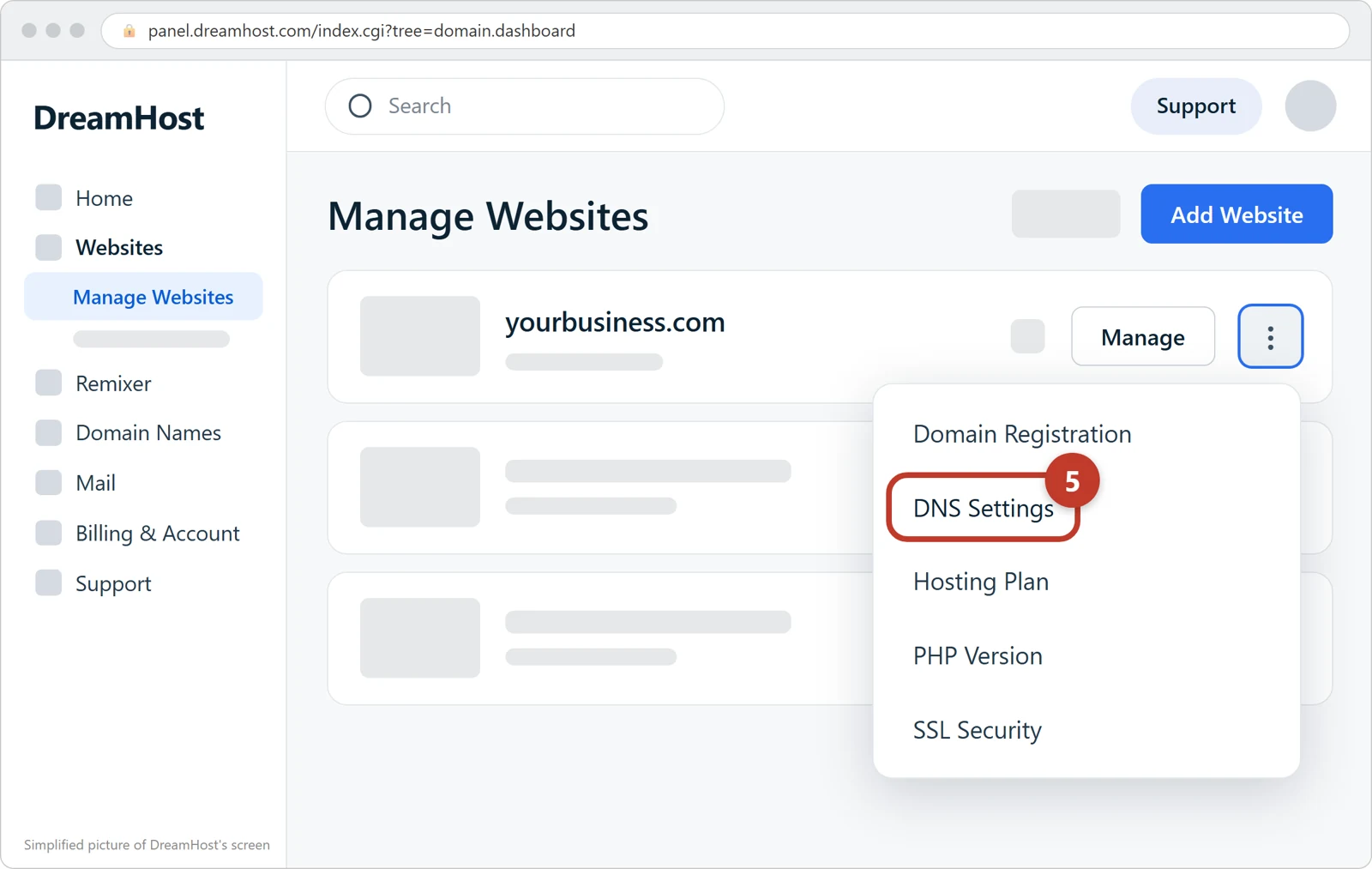Click the Home sidebar icon
Image resolution: width=1372 pixels, height=869 pixels.
click(49, 197)
